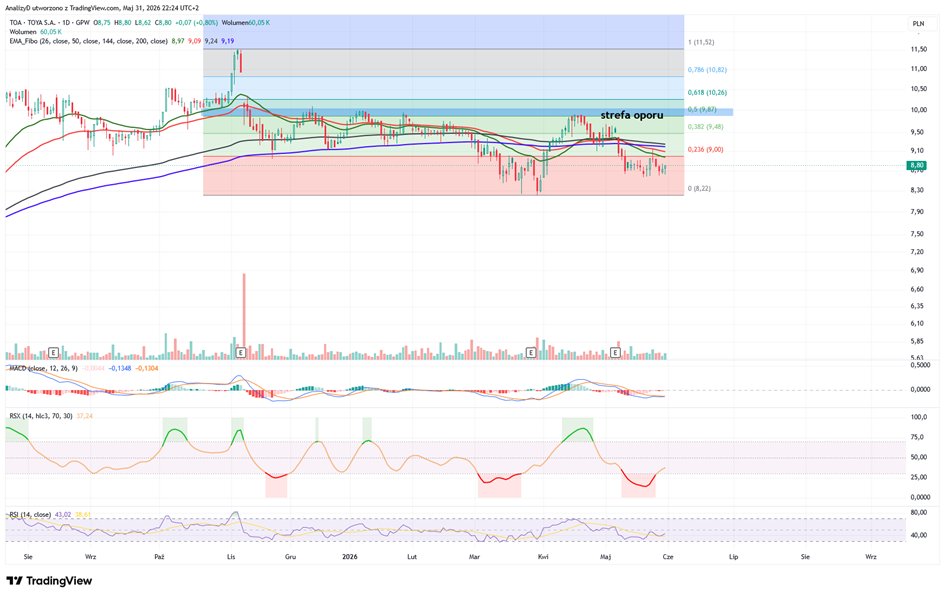Click the Maj month label on time axis
Viewport: 945px width, 597px height.
(x=606, y=557)
